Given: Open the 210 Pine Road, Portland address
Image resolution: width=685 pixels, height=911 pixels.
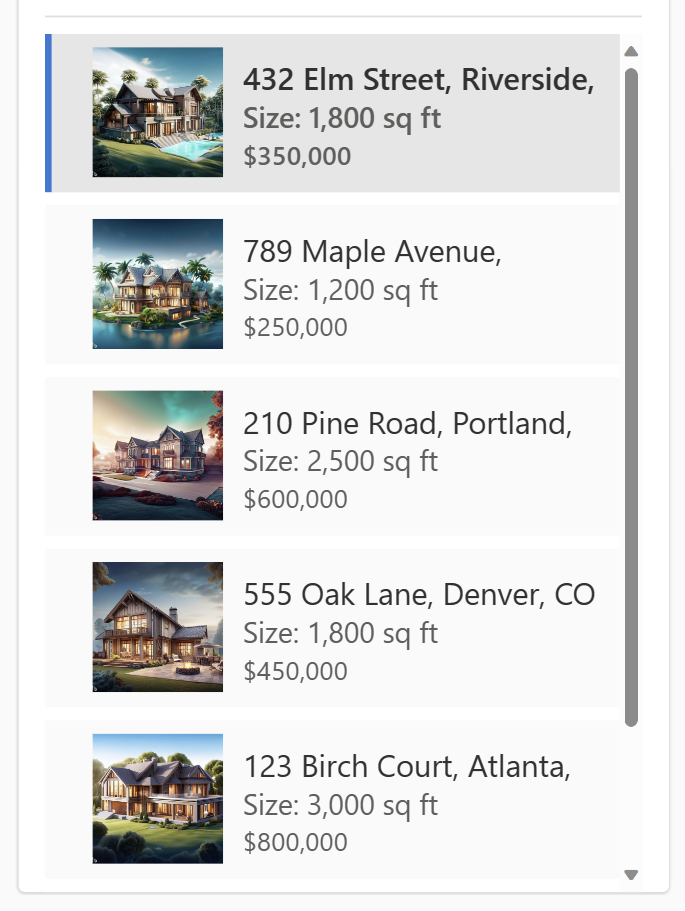Looking at the screenshot, I should pyautogui.click(x=407, y=423).
